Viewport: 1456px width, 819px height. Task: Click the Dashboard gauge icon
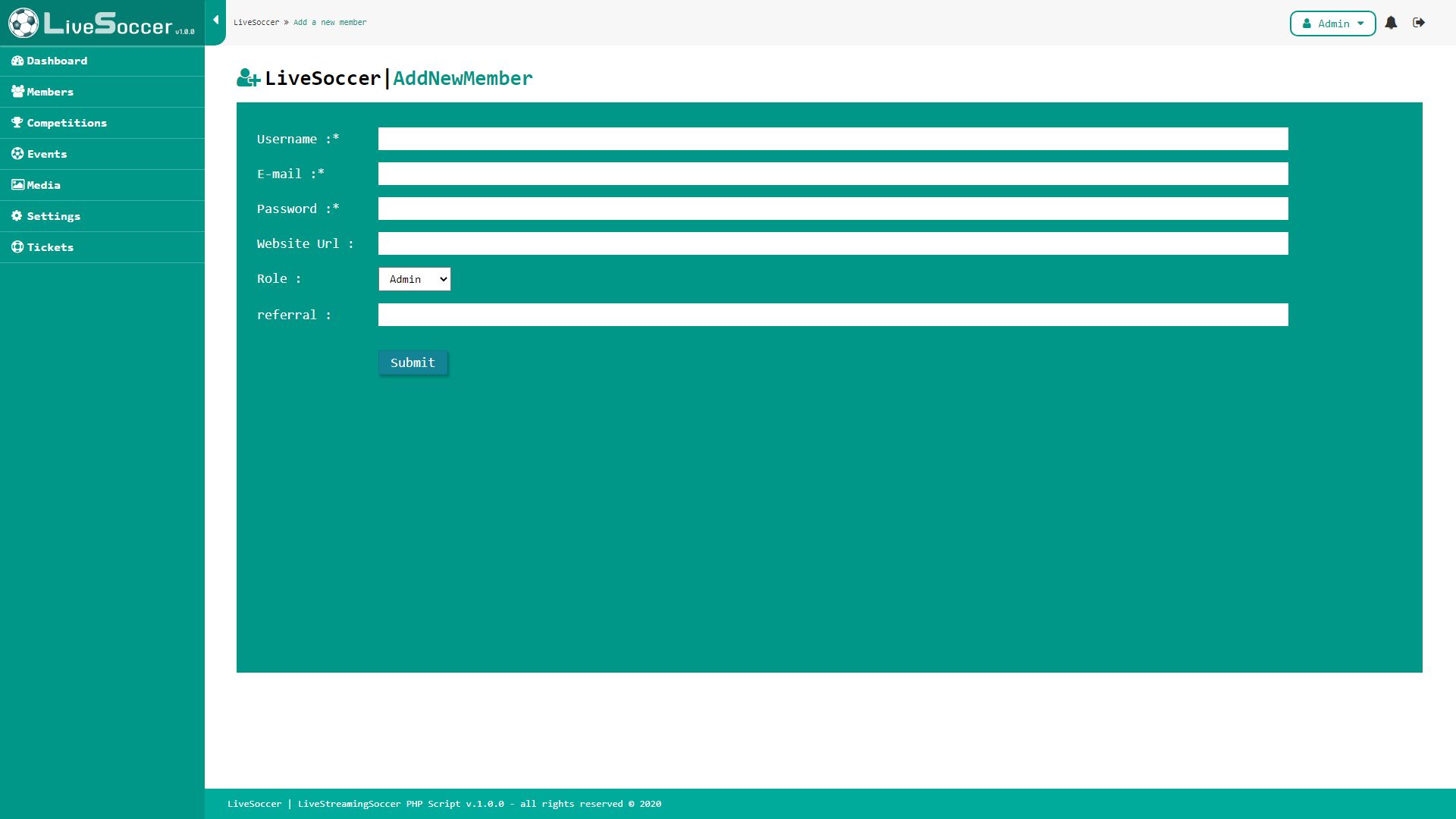17,61
